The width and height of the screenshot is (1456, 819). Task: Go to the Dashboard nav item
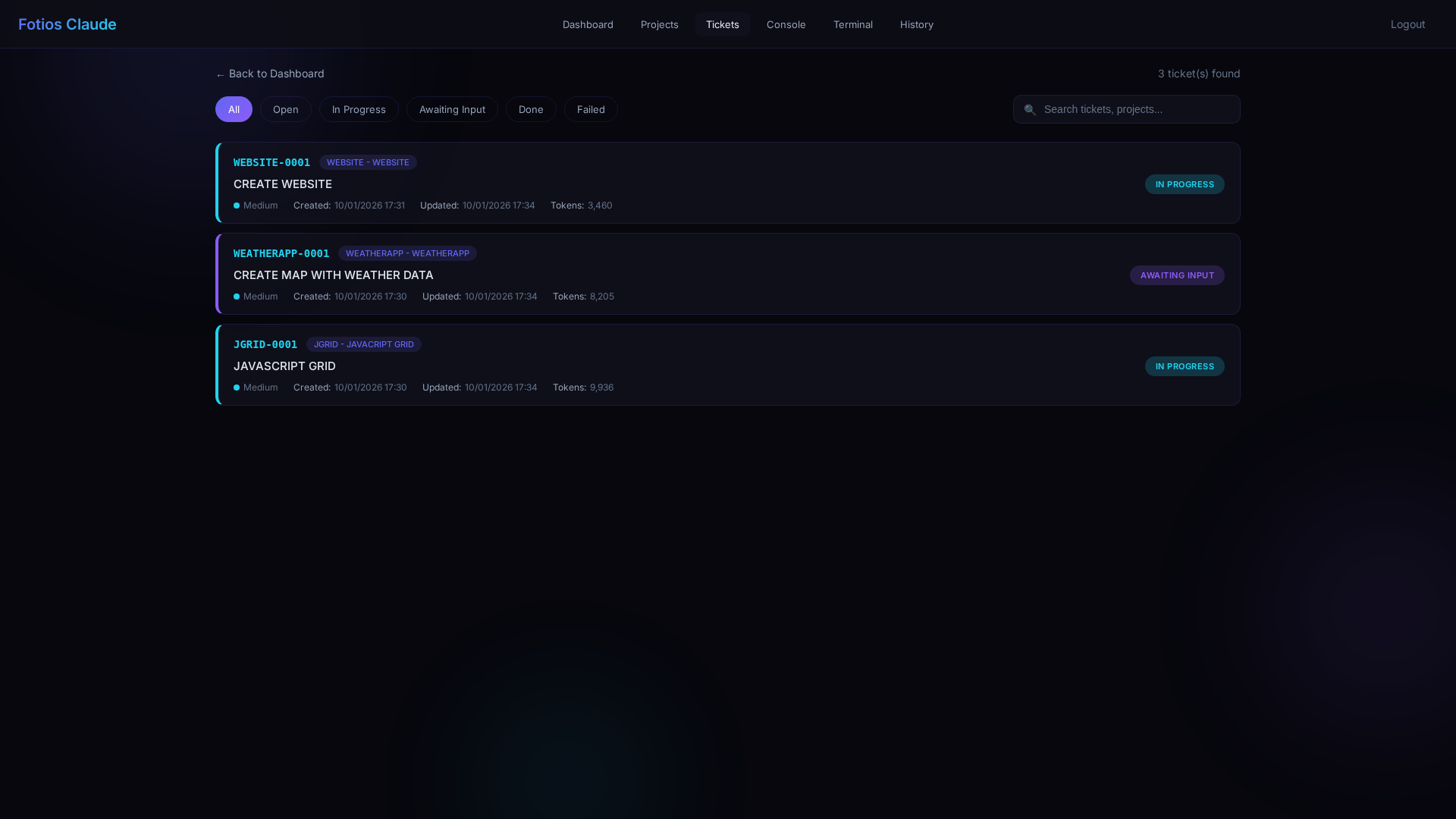click(588, 24)
